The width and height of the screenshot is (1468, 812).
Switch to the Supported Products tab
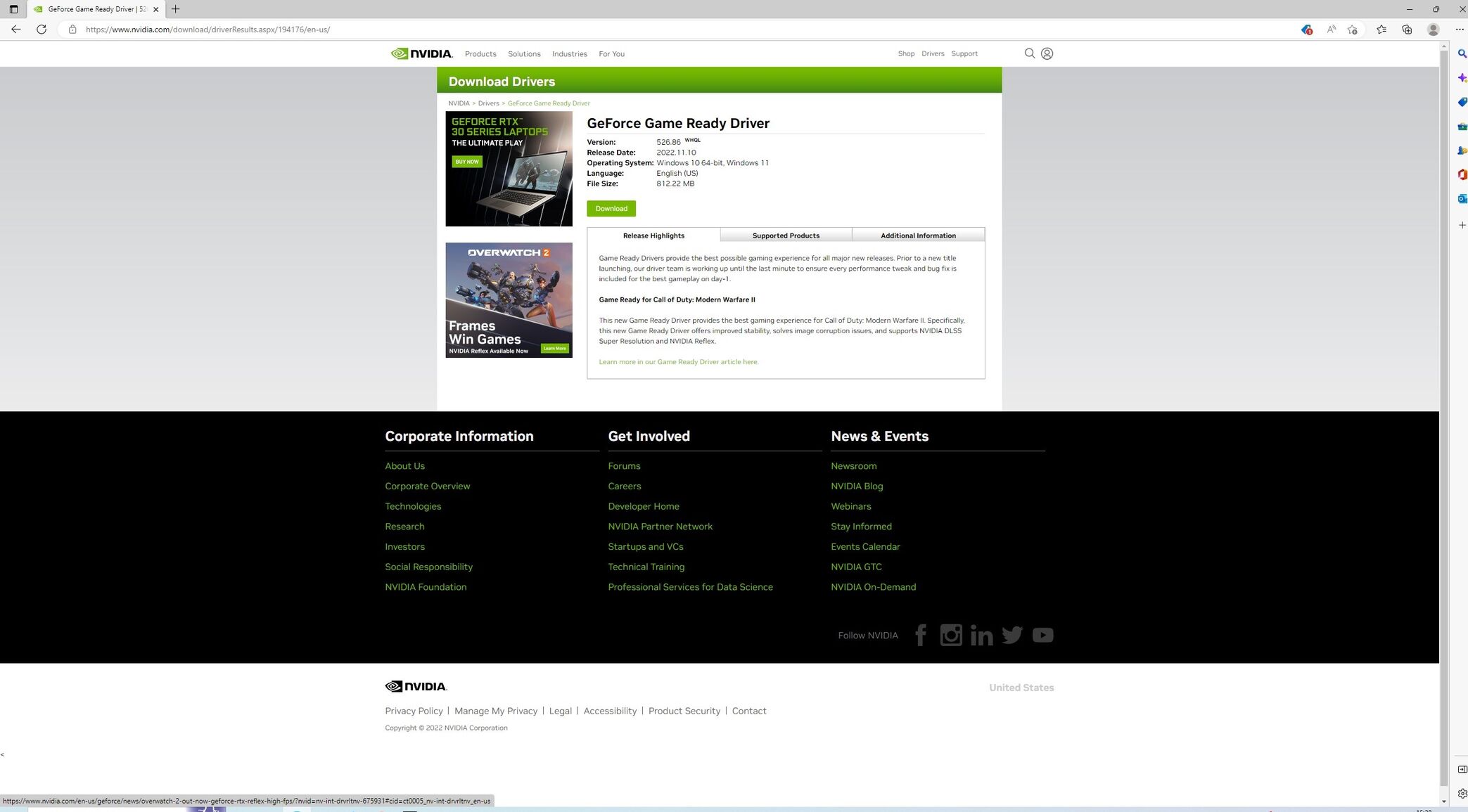click(786, 236)
